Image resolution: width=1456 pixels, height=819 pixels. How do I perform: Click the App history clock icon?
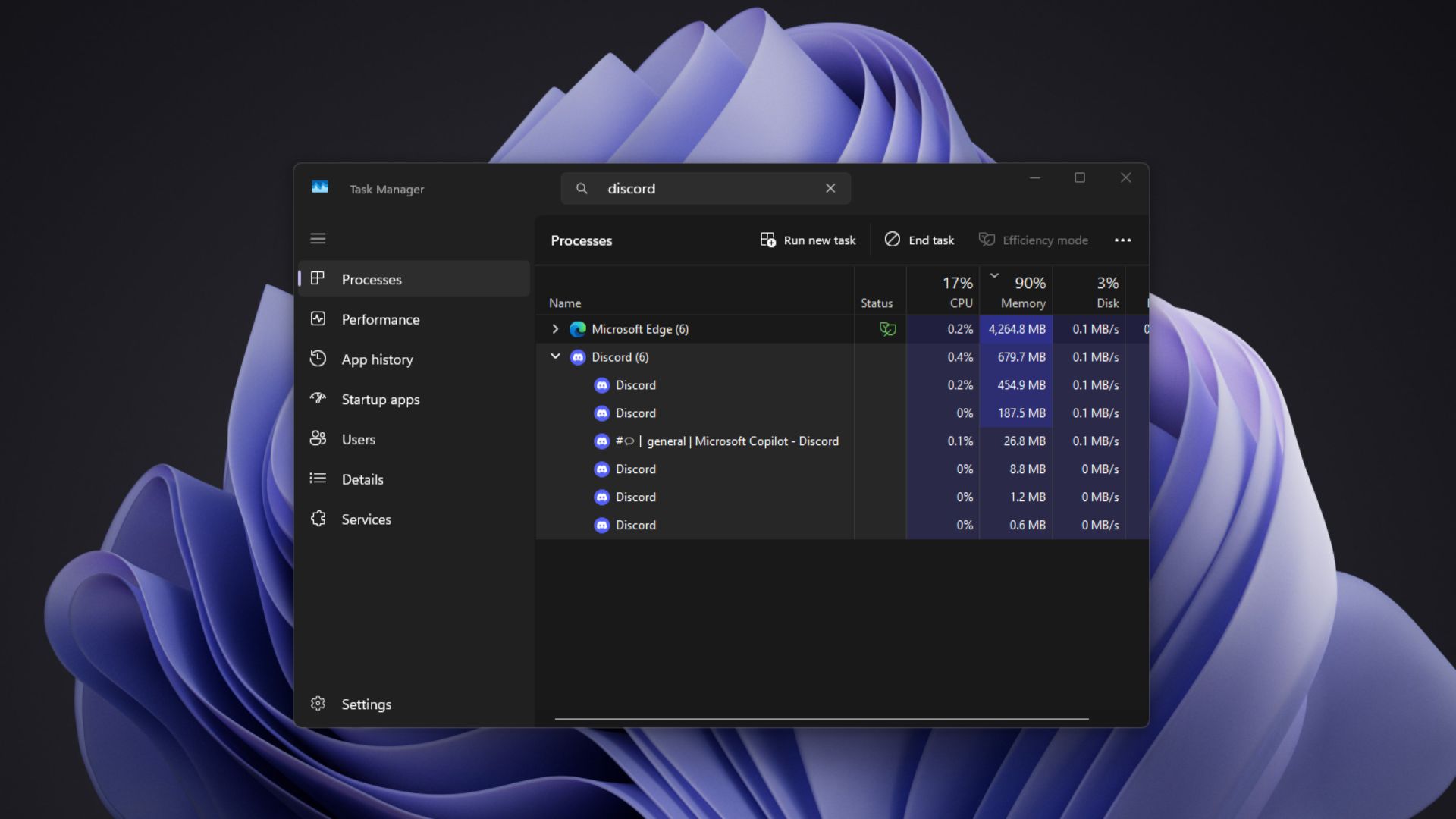(318, 358)
